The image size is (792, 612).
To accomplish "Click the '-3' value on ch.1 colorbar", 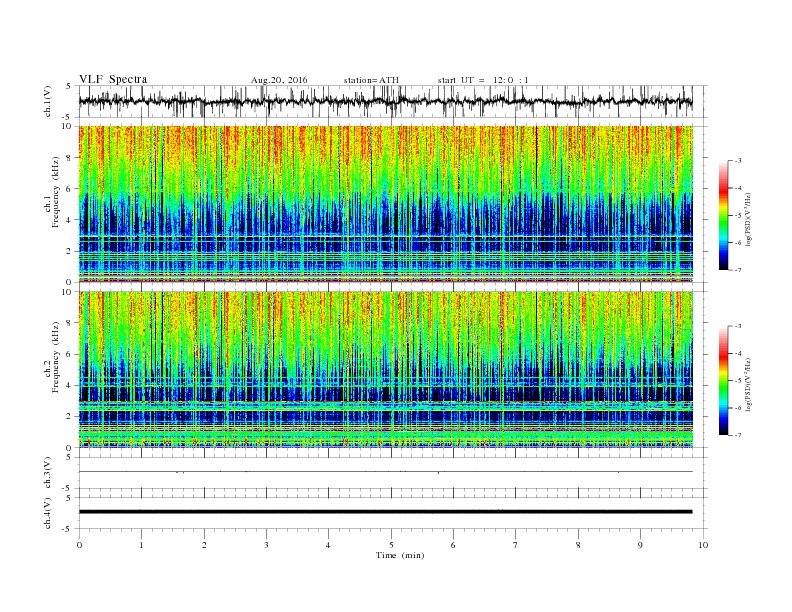I will (737, 161).
